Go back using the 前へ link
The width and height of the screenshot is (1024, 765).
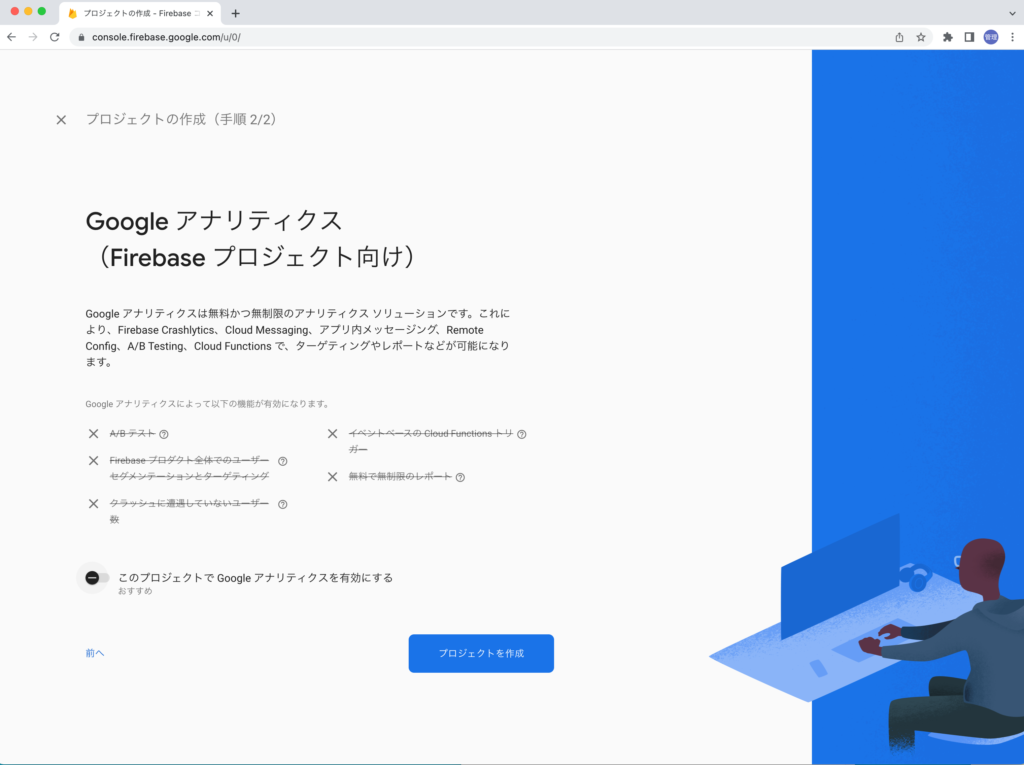click(94, 652)
